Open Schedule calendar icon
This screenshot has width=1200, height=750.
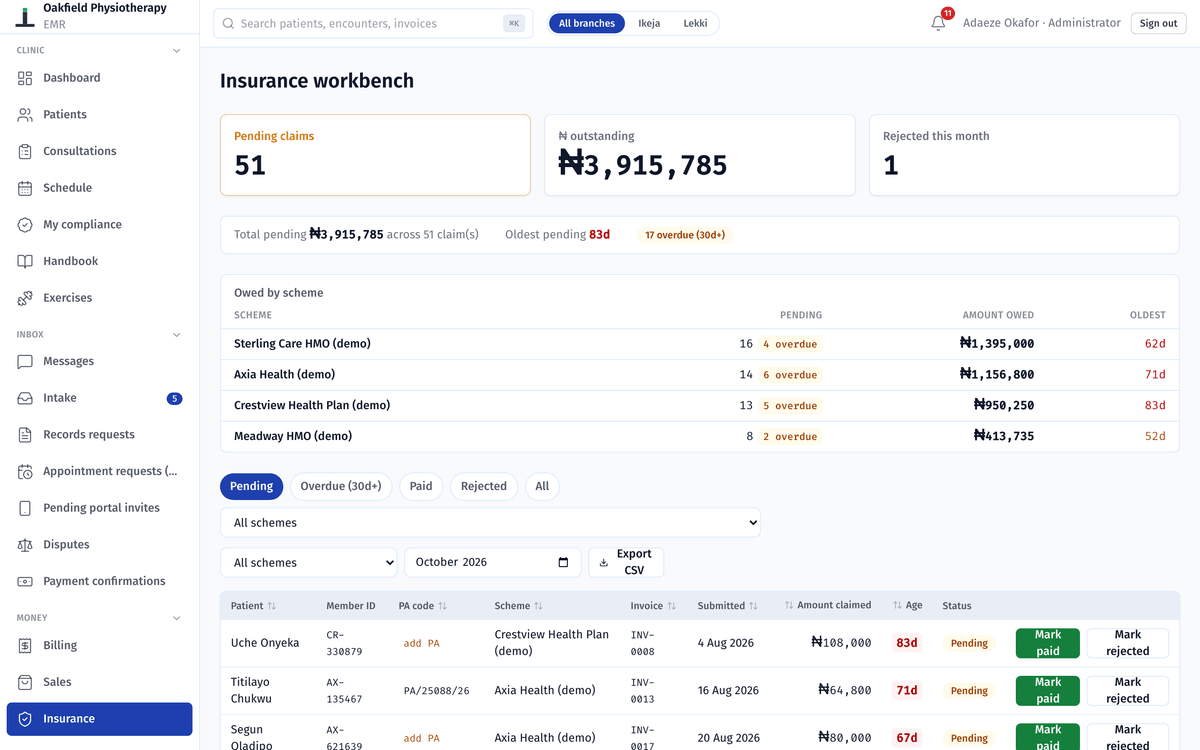(x=25, y=188)
